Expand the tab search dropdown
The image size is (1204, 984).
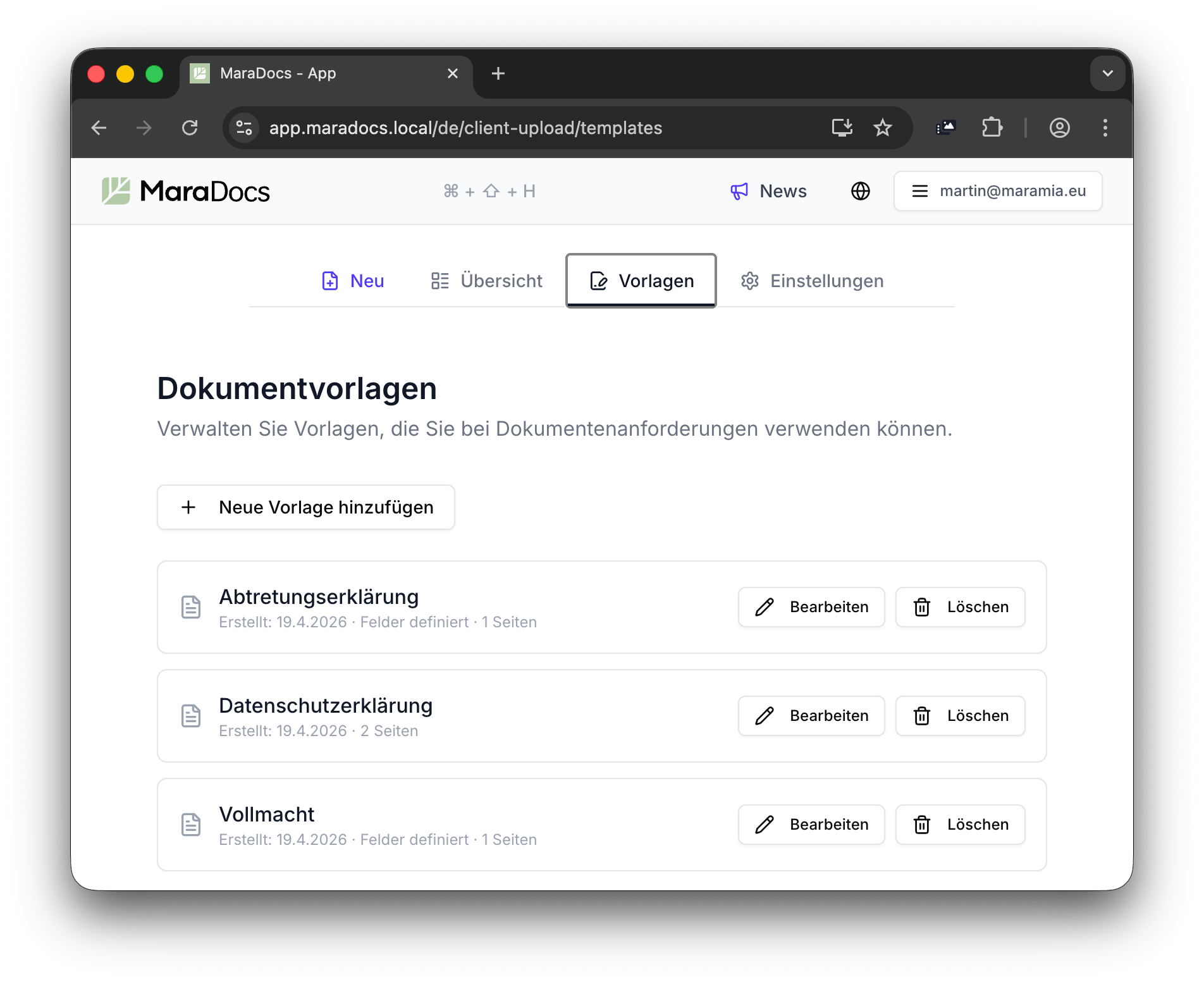(x=1108, y=73)
